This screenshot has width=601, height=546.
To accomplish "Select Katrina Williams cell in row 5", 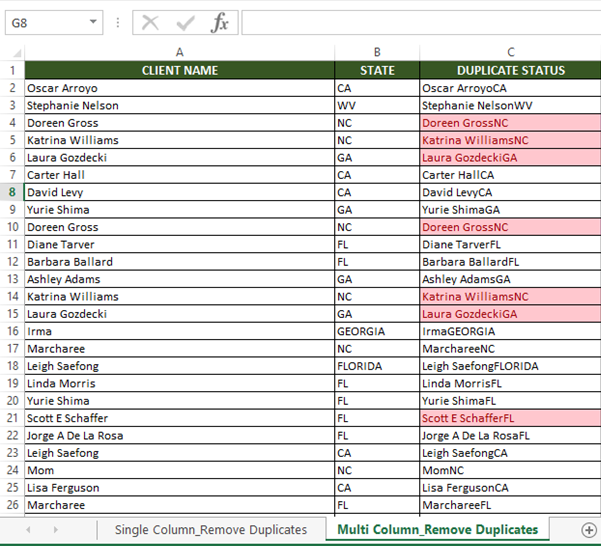I will (x=179, y=140).
